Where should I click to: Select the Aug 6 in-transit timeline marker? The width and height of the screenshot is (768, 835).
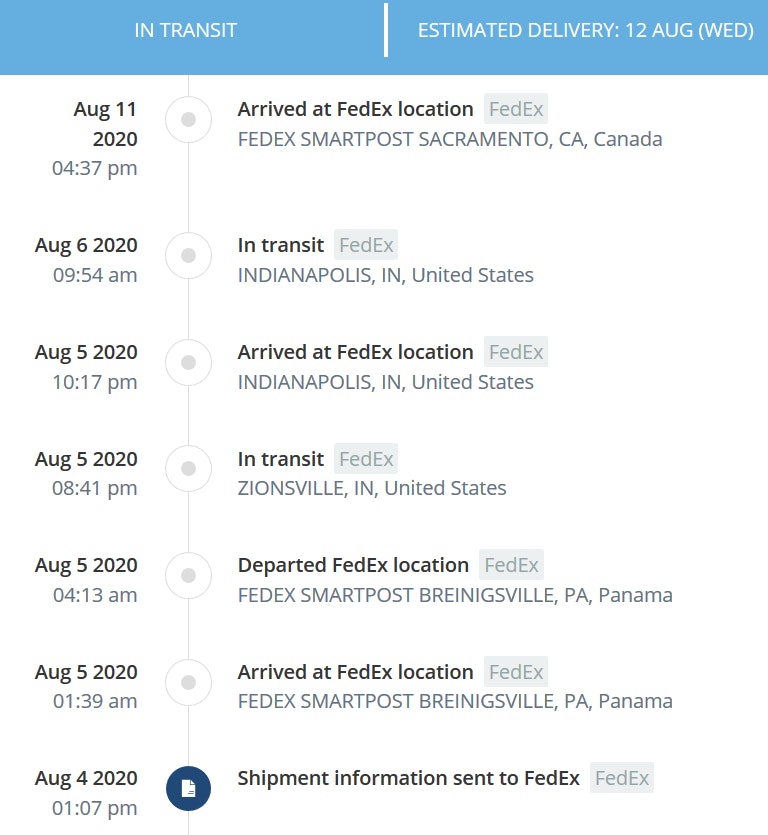188,256
